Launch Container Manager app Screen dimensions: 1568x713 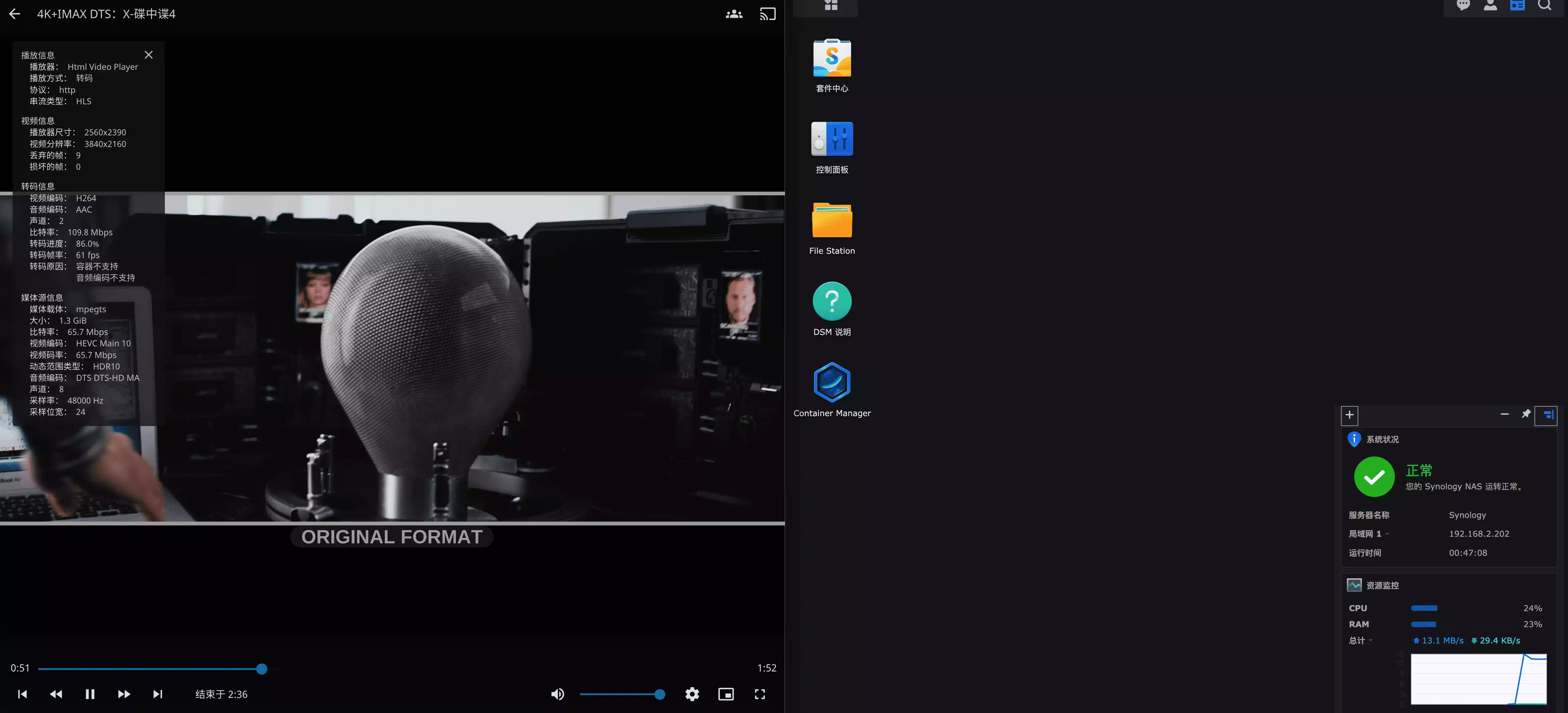pyautogui.click(x=831, y=382)
